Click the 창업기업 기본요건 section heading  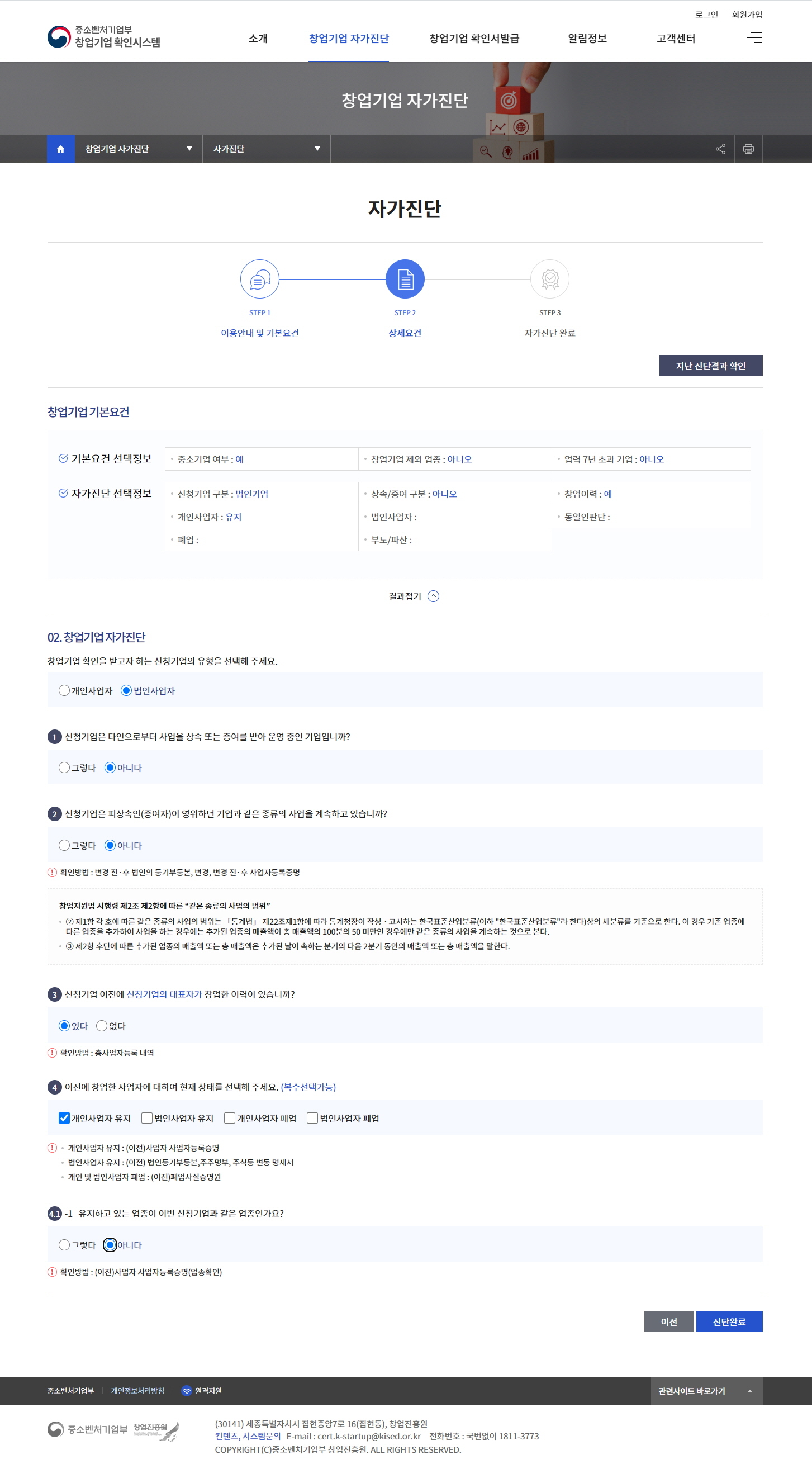click(x=89, y=412)
